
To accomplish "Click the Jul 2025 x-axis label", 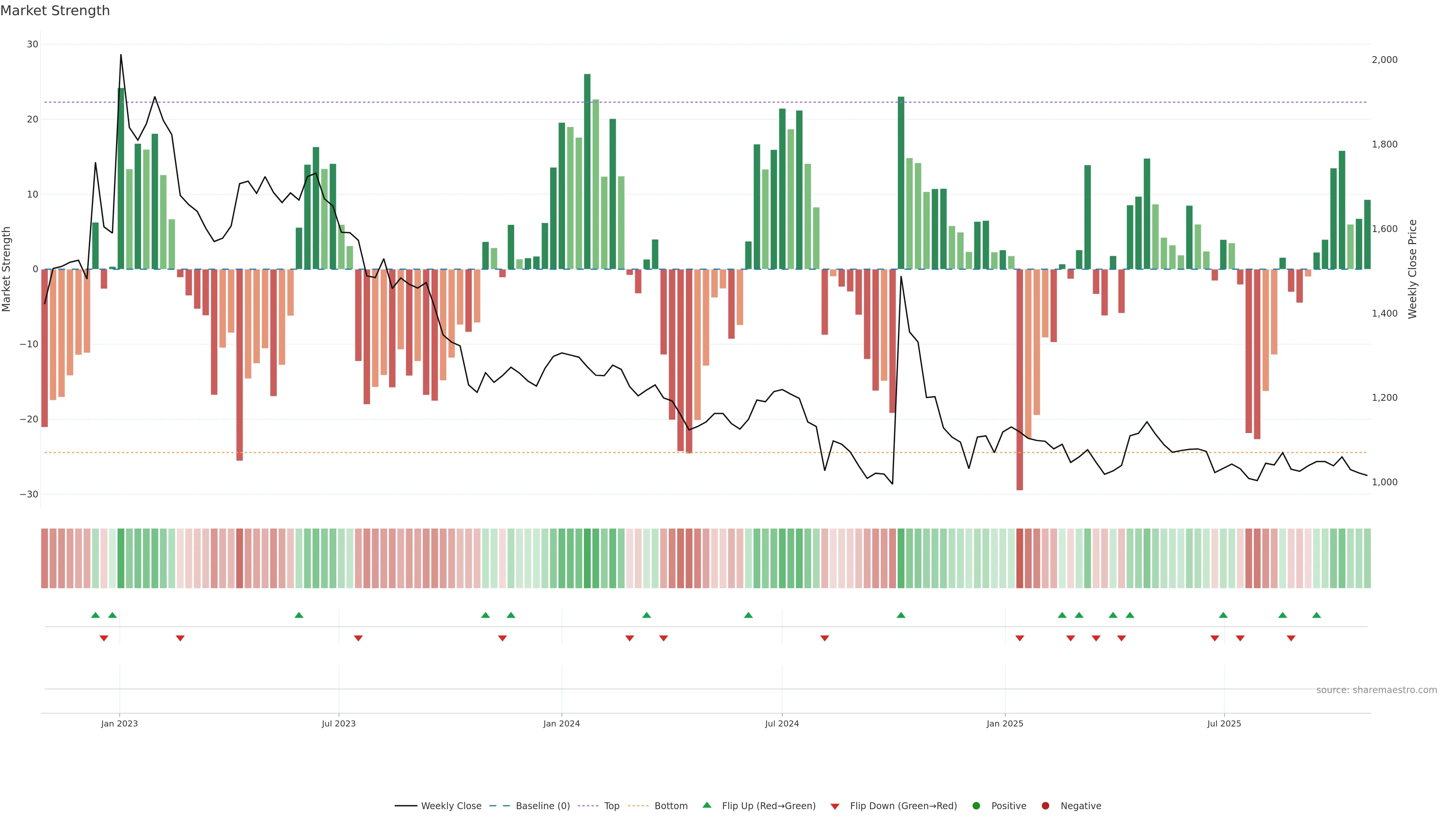I will click(x=1224, y=723).
